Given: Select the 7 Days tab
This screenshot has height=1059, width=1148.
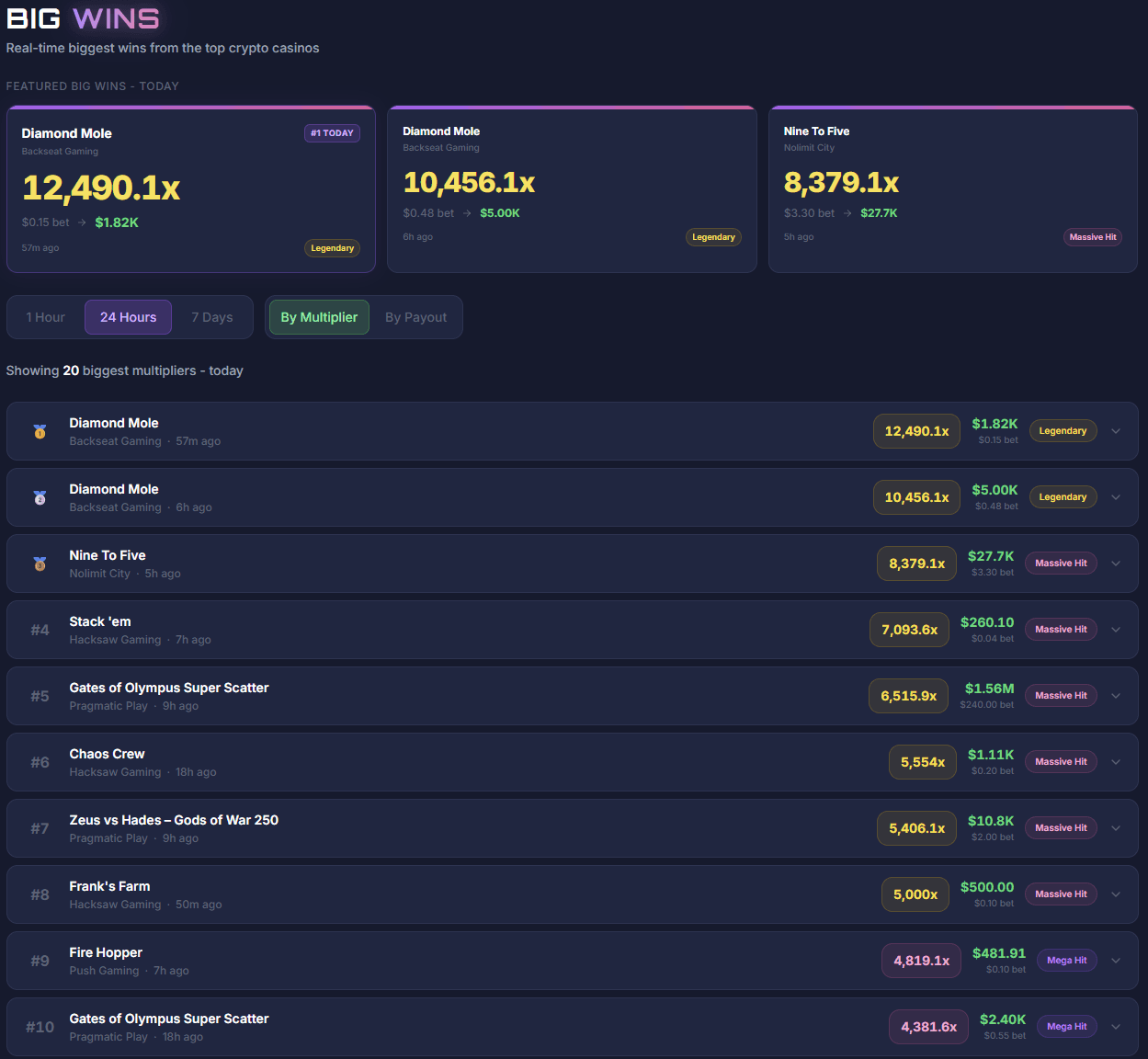Looking at the screenshot, I should coord(212,316).
